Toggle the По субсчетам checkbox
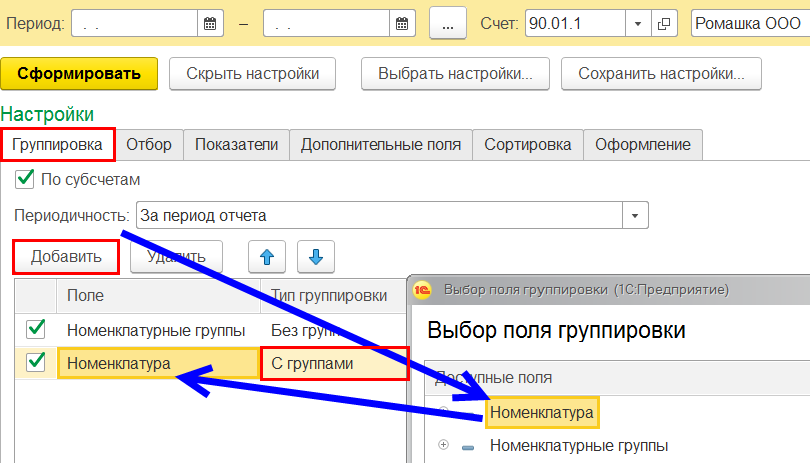This screenshot has height=463, width=810. pyautogui.click(x=26, y=180)
